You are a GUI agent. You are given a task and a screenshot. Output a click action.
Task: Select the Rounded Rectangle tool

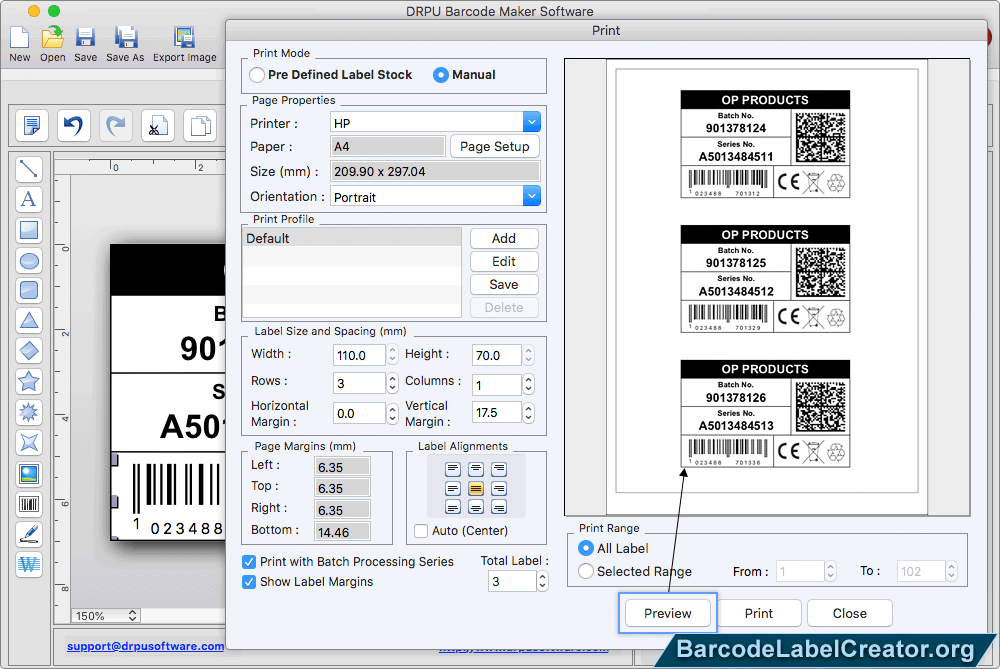point(29,290)
